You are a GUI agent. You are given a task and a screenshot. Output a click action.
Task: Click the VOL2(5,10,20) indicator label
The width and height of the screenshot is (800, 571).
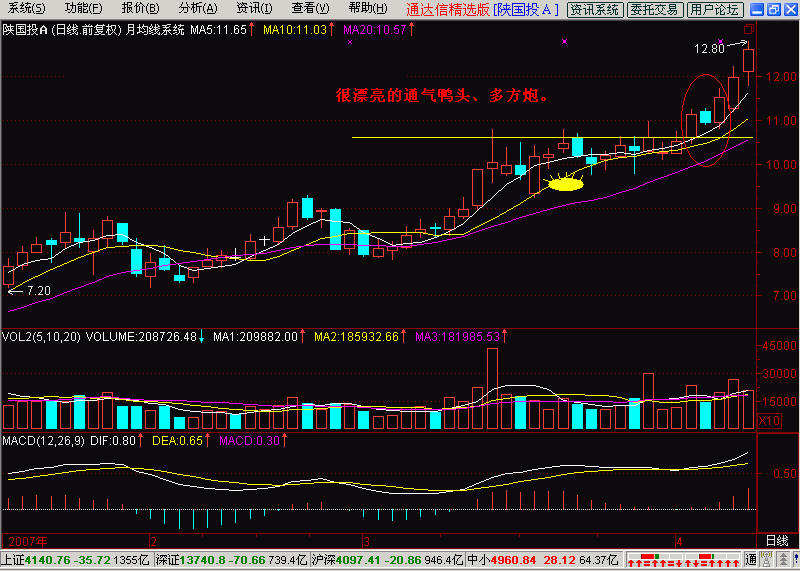click(40, 337)
